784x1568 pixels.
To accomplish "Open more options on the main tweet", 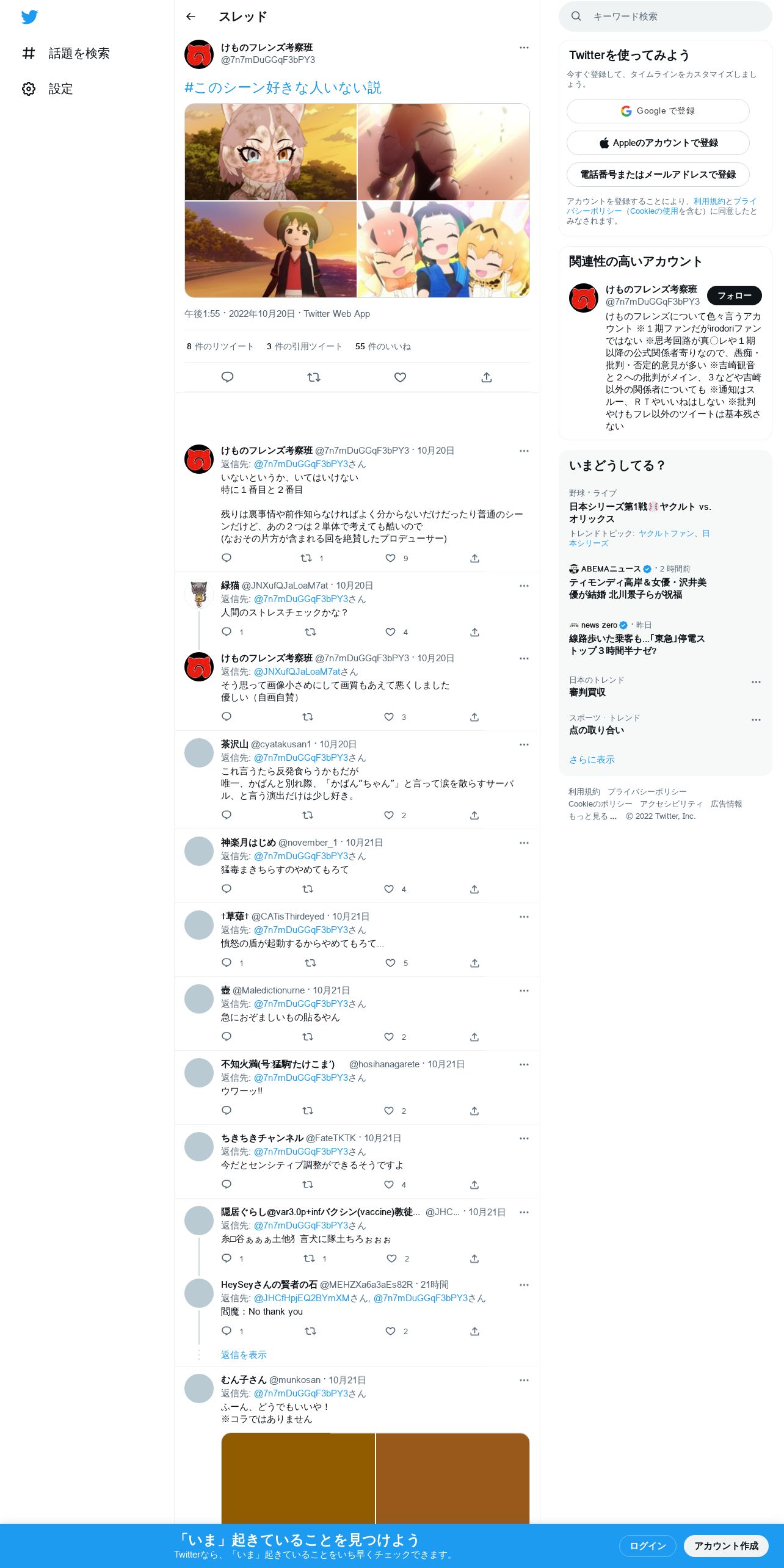I will pos(524,47).
